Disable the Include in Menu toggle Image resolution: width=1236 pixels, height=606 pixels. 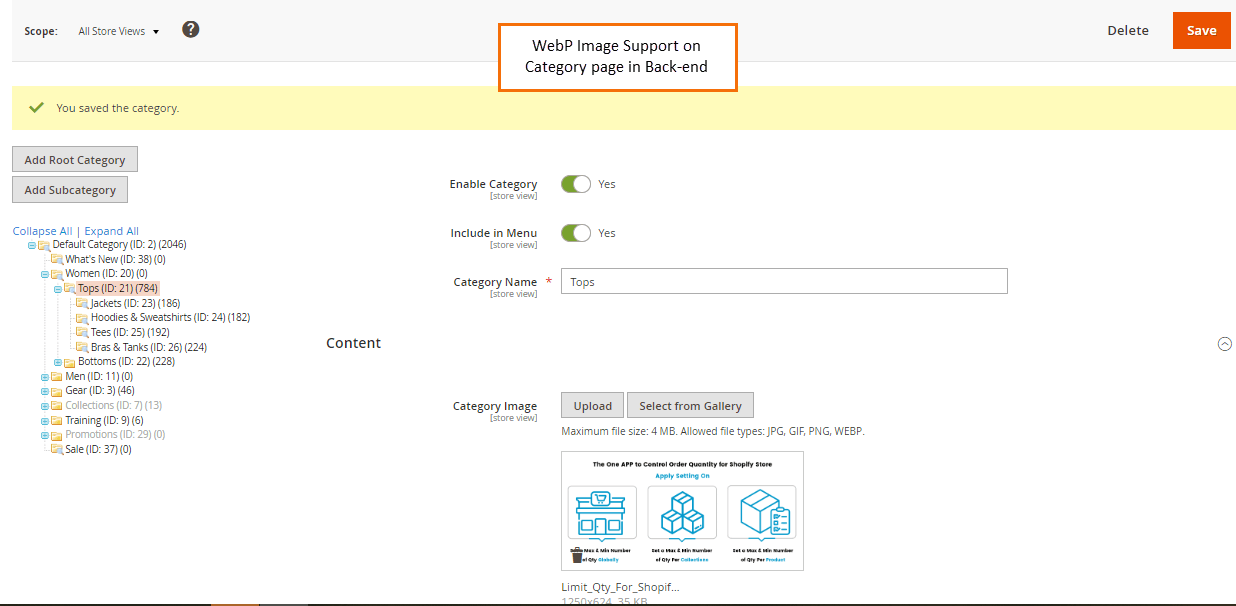point(575,233)
